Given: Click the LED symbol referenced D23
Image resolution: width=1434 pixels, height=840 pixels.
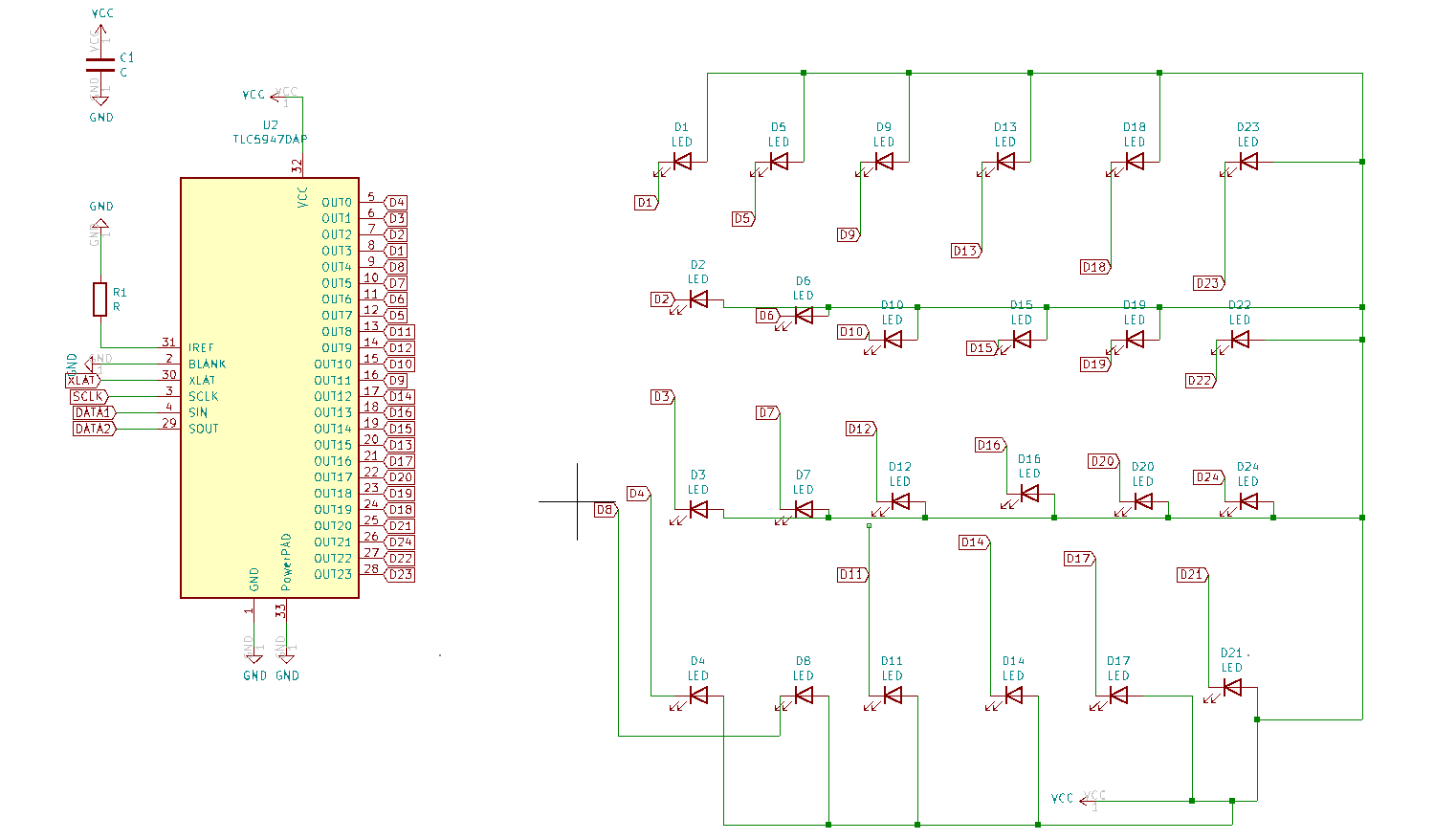Looking at the screenshot, I should click(1247, 162).
